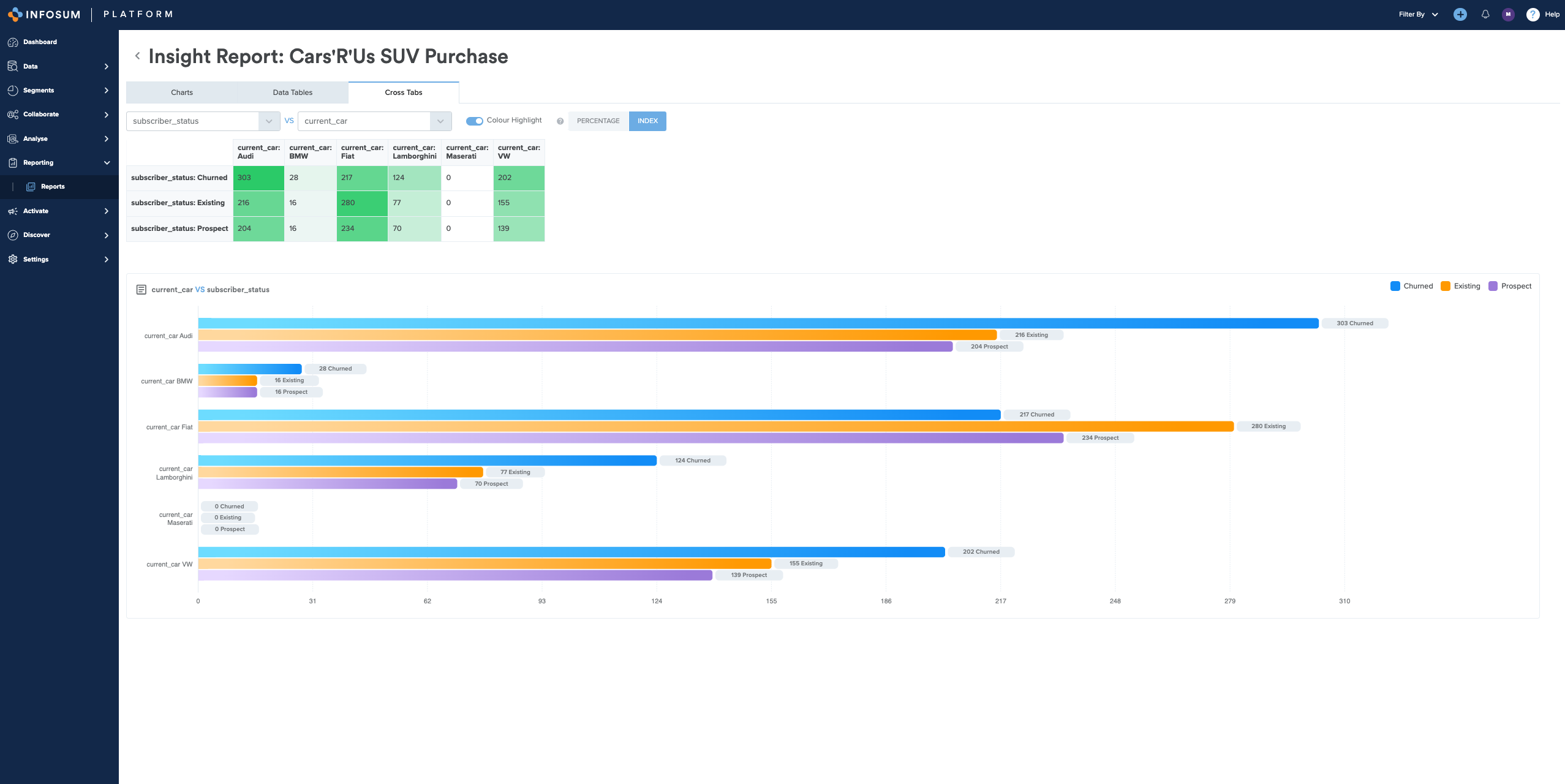Click the current_car Fiat axis label
The height and width of the screenshot is (784, 1565).
[x=169, y=428]
